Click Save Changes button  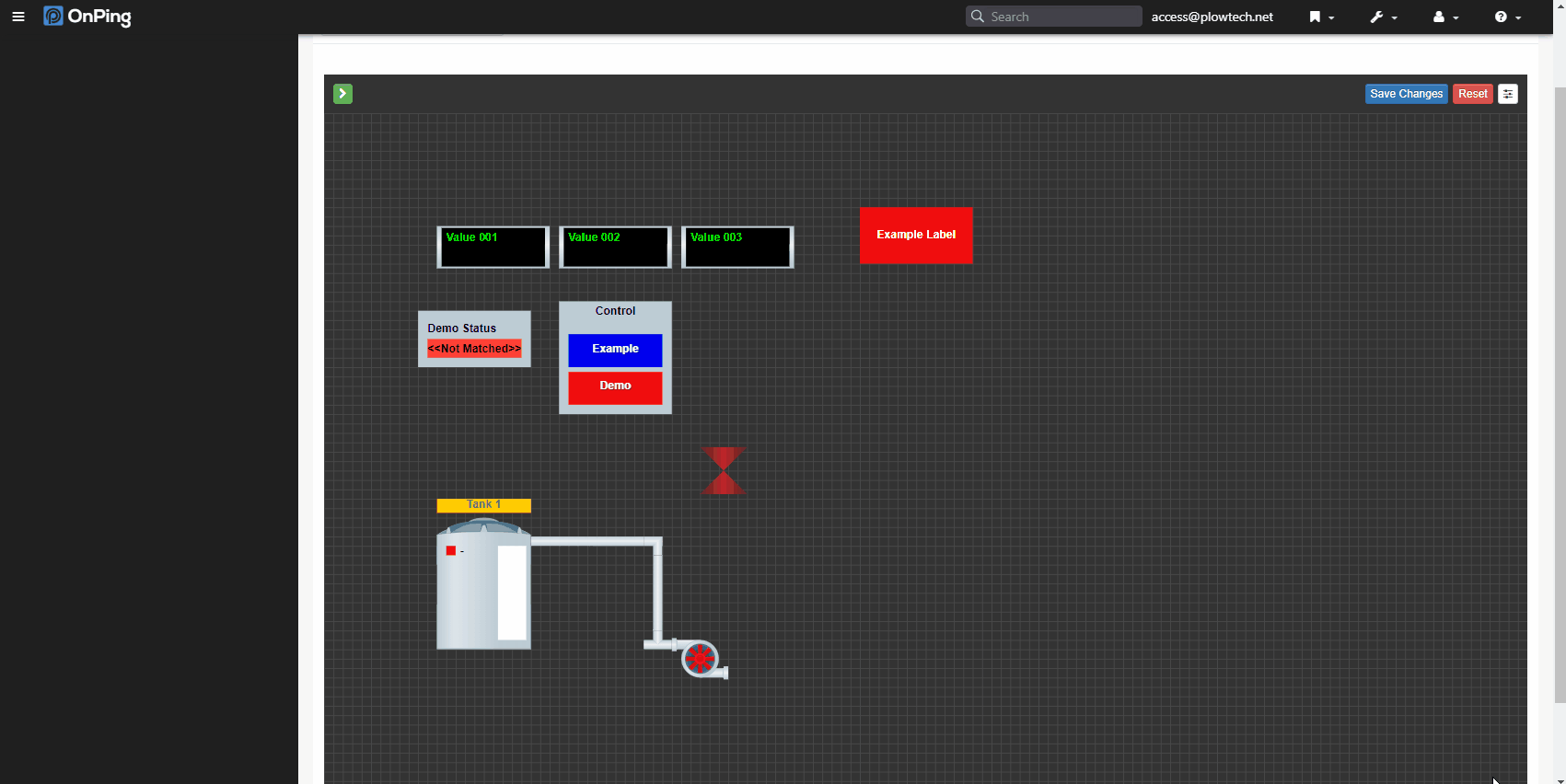tap(1406, 94)
